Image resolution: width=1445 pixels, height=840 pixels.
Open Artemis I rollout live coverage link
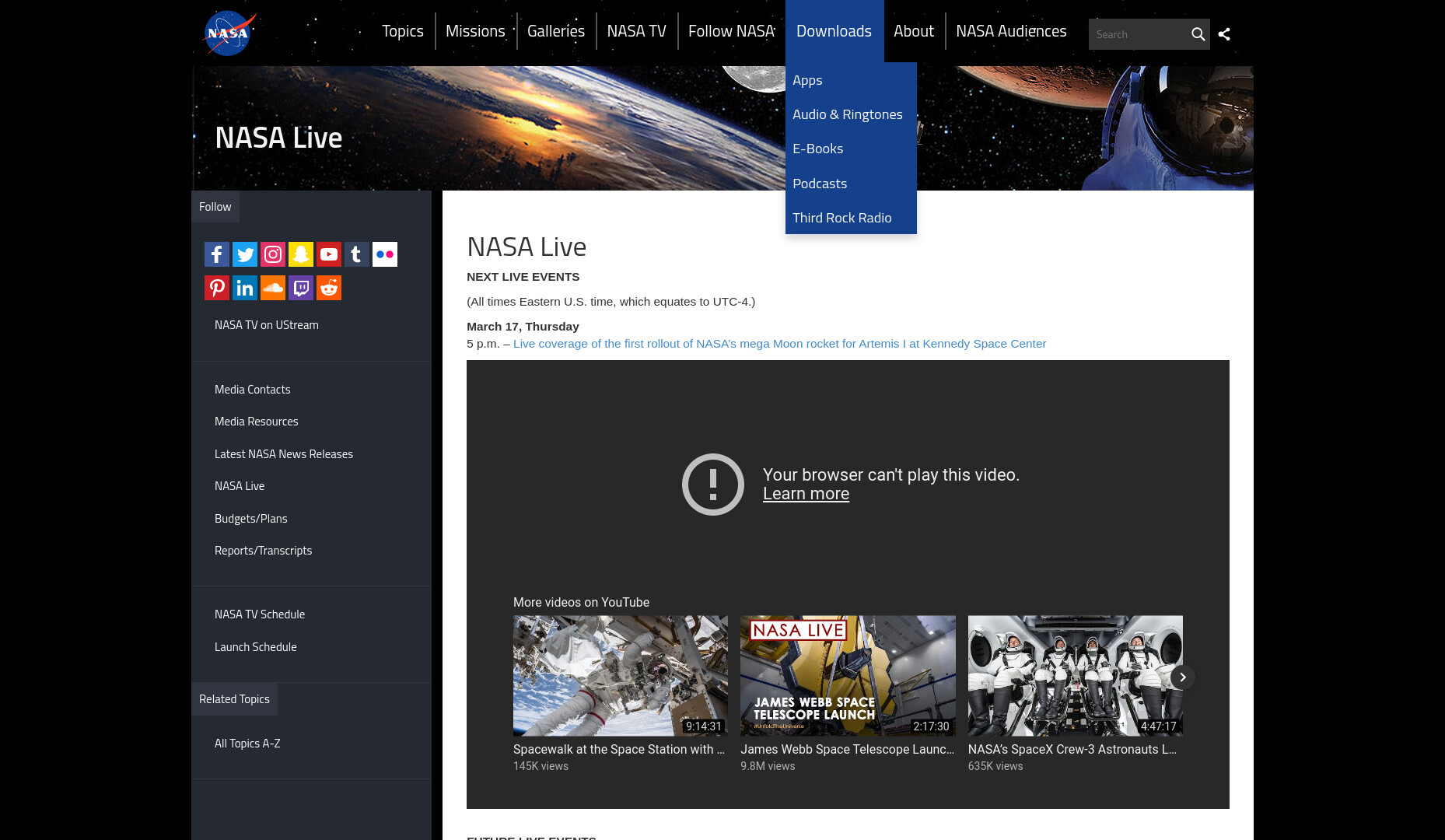(779, 344)
